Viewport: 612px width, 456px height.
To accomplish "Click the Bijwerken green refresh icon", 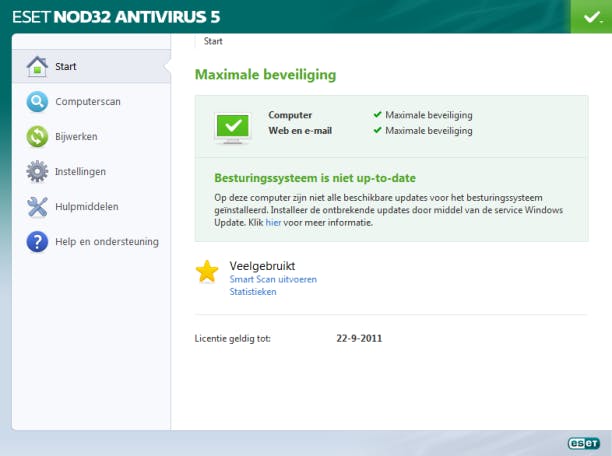I will point(37,137).
